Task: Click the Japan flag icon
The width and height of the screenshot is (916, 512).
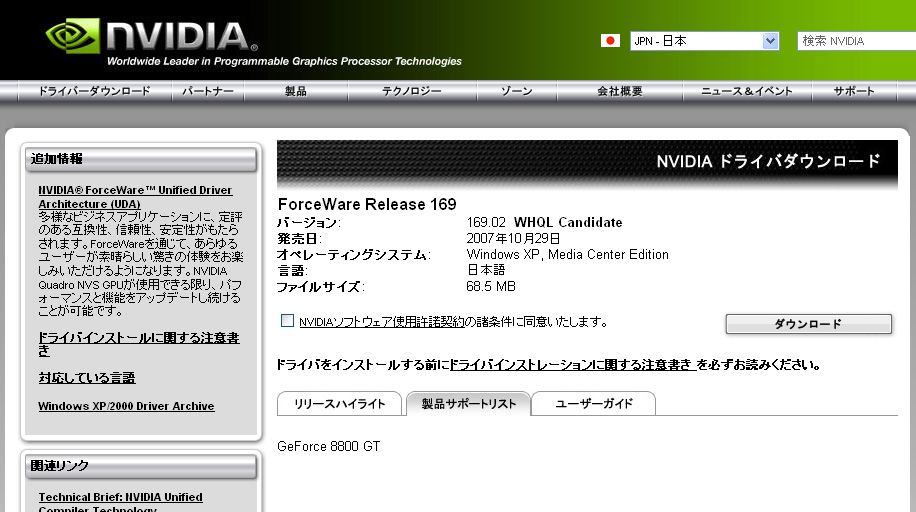Action: coord(610,40)
